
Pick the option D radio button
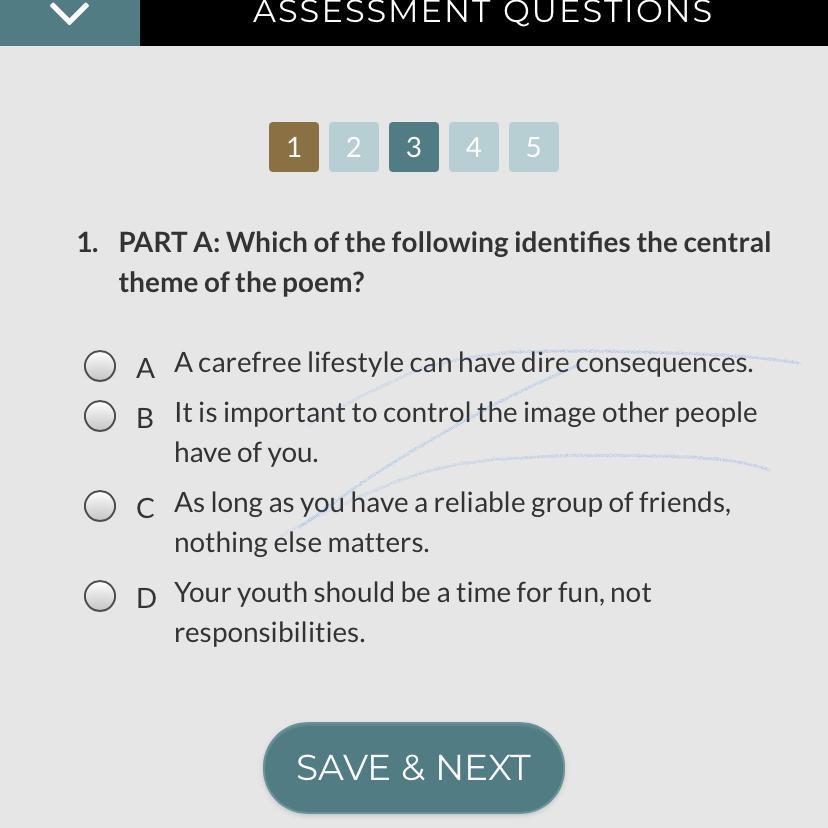coord(100,596)
